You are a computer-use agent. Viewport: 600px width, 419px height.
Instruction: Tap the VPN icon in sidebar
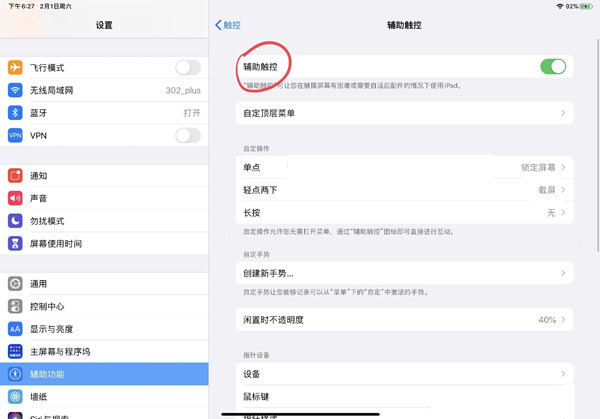click(15, 135)
